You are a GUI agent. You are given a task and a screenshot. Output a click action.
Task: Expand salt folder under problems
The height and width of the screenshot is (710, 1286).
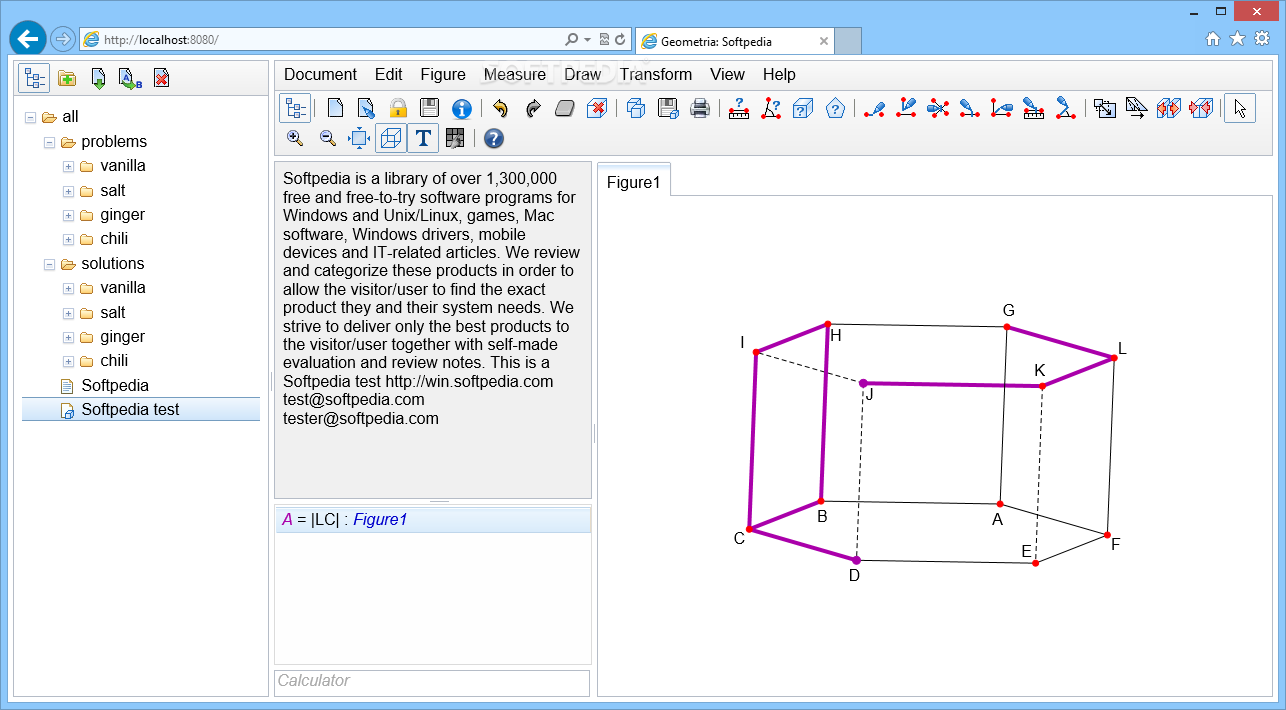[x=68, y=191]
